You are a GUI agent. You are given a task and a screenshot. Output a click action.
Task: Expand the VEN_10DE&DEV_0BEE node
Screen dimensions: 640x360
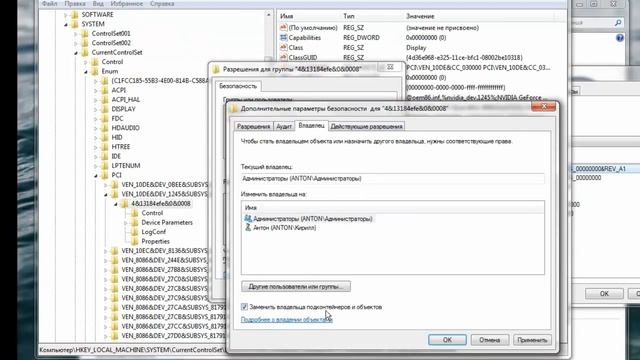pyautogui.click(x=106, y=185)
